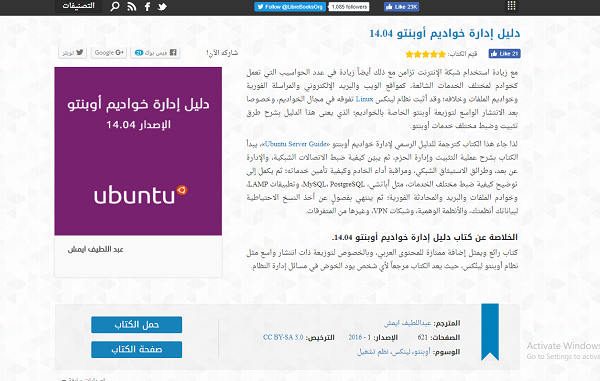This screenshot has width=600, height=381.
Task: Click author name عبد اللطيف ايمش under cover
Action: tap(96, 249)
